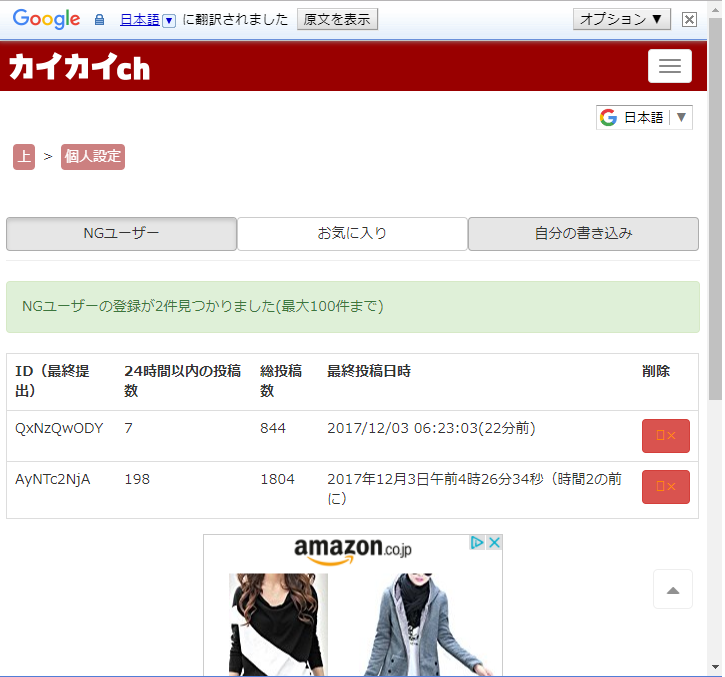The width and height of the screenshot is (725, 677).
Task: Close the Google translate bar
Action: (x=689, y=19)
